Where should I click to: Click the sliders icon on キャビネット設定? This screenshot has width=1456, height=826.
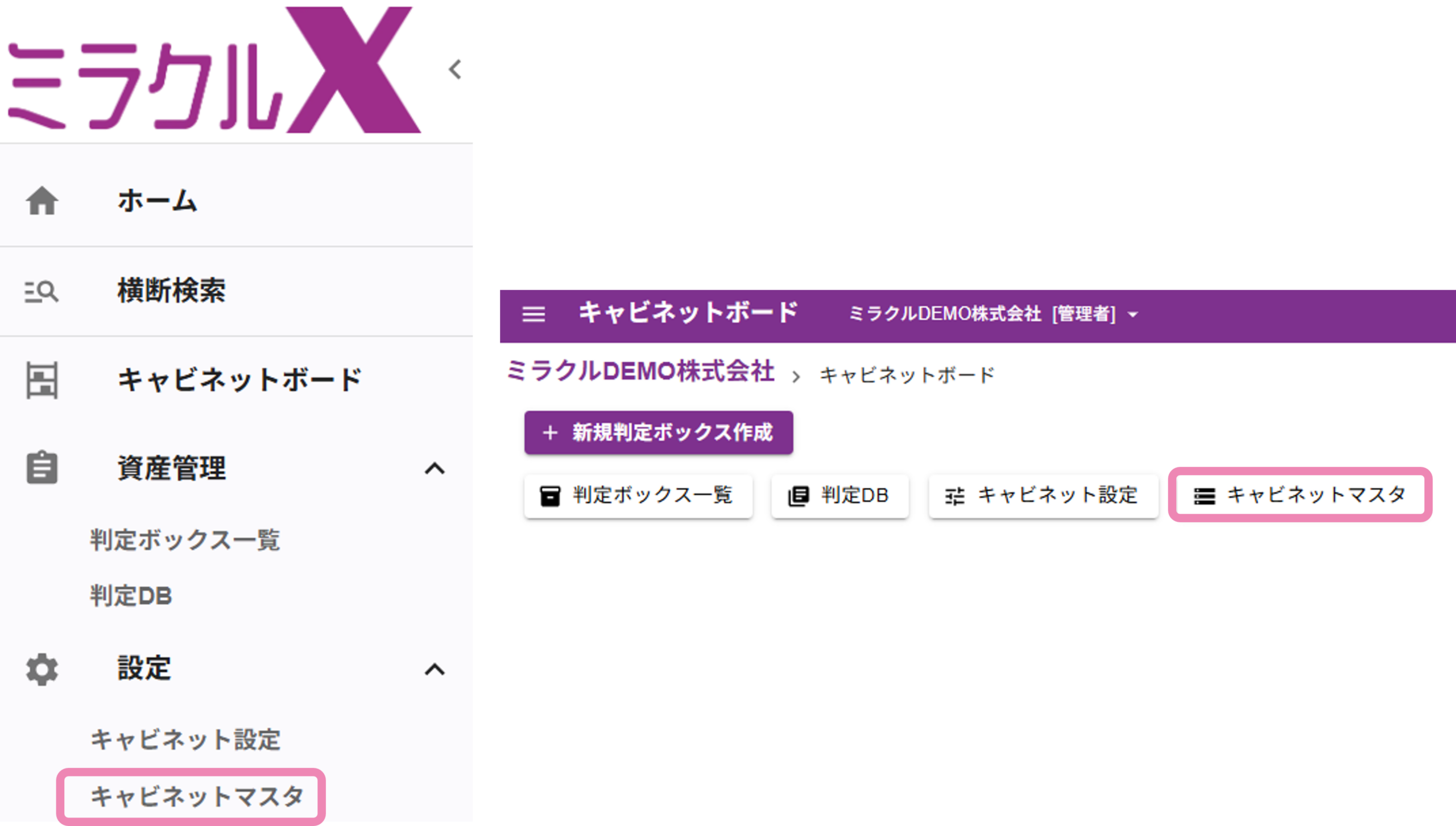pos(954,496)
